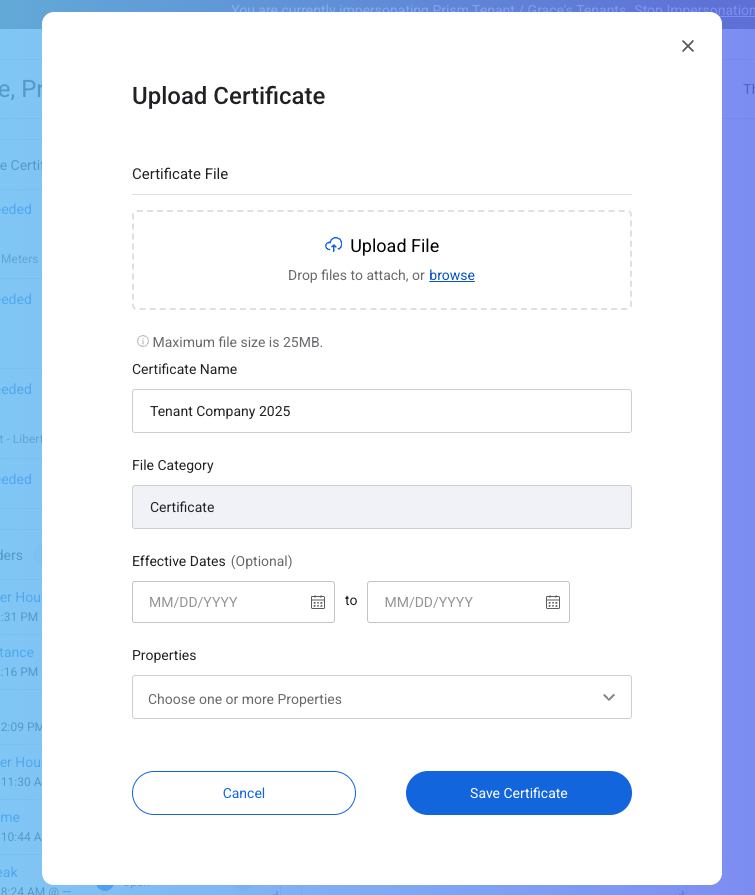The height and width of the screenshot is (895, 755).
Task: Click the browse link to pick a file
Action: pyautogui.click(x=452, y=275)
